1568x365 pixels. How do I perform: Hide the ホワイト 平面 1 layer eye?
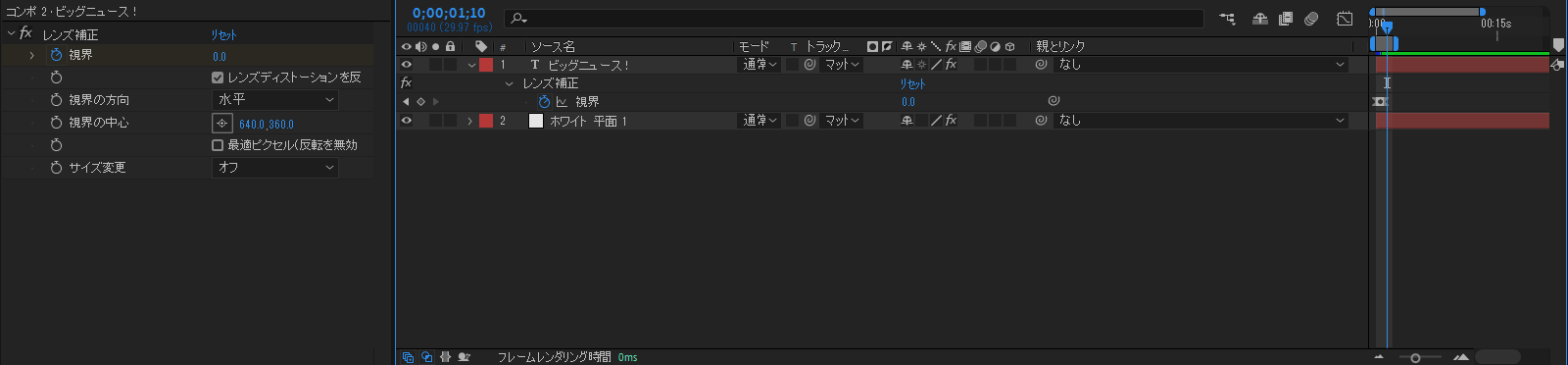[x=406, y=121]
